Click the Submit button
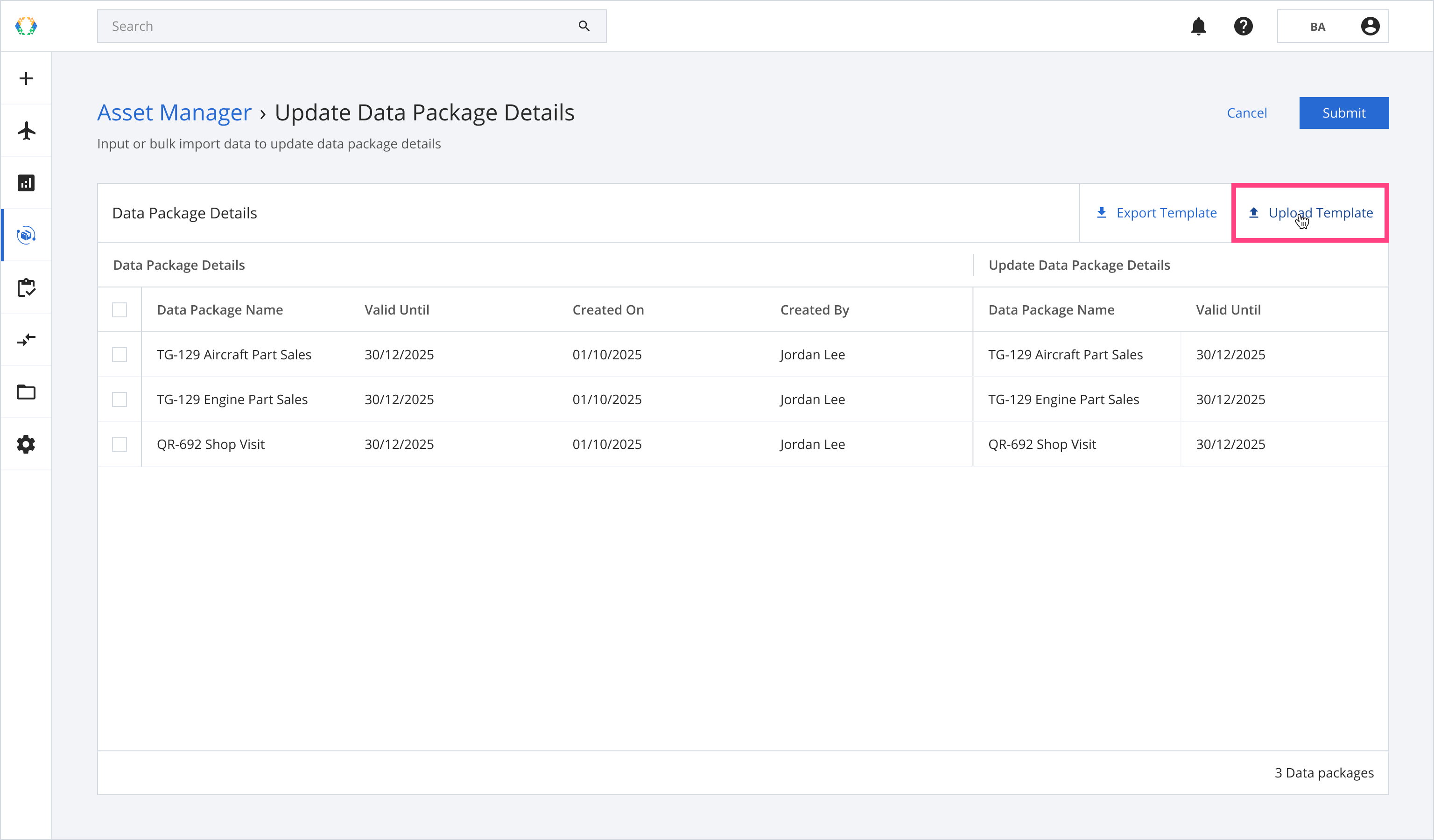The image size is (1434, 840). (1343, 112)
